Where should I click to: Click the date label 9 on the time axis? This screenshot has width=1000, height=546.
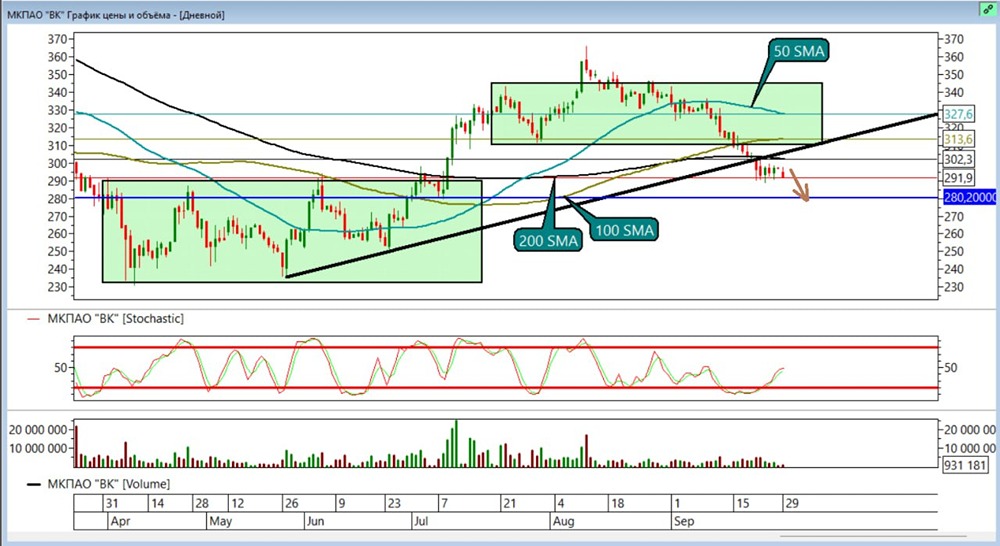[x=341, y=503]
